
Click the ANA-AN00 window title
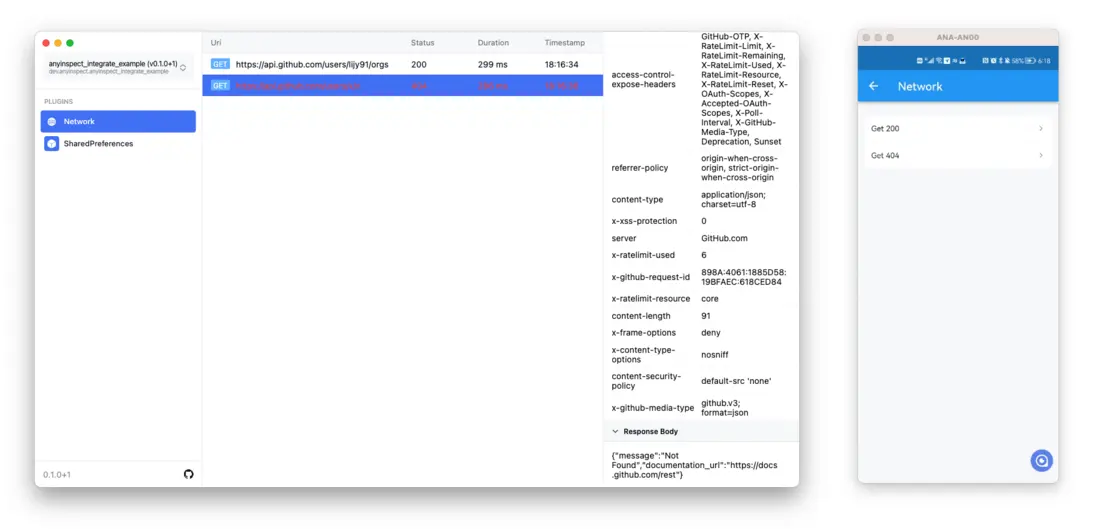(957, 37)
